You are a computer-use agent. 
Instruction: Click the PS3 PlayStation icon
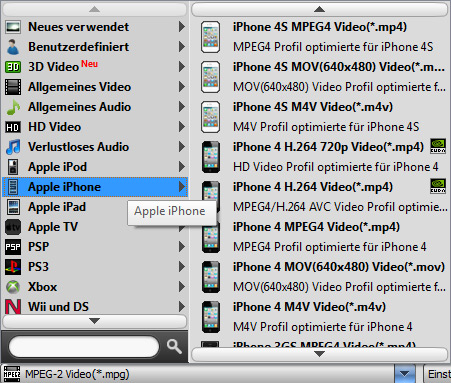tap(13, 267)
